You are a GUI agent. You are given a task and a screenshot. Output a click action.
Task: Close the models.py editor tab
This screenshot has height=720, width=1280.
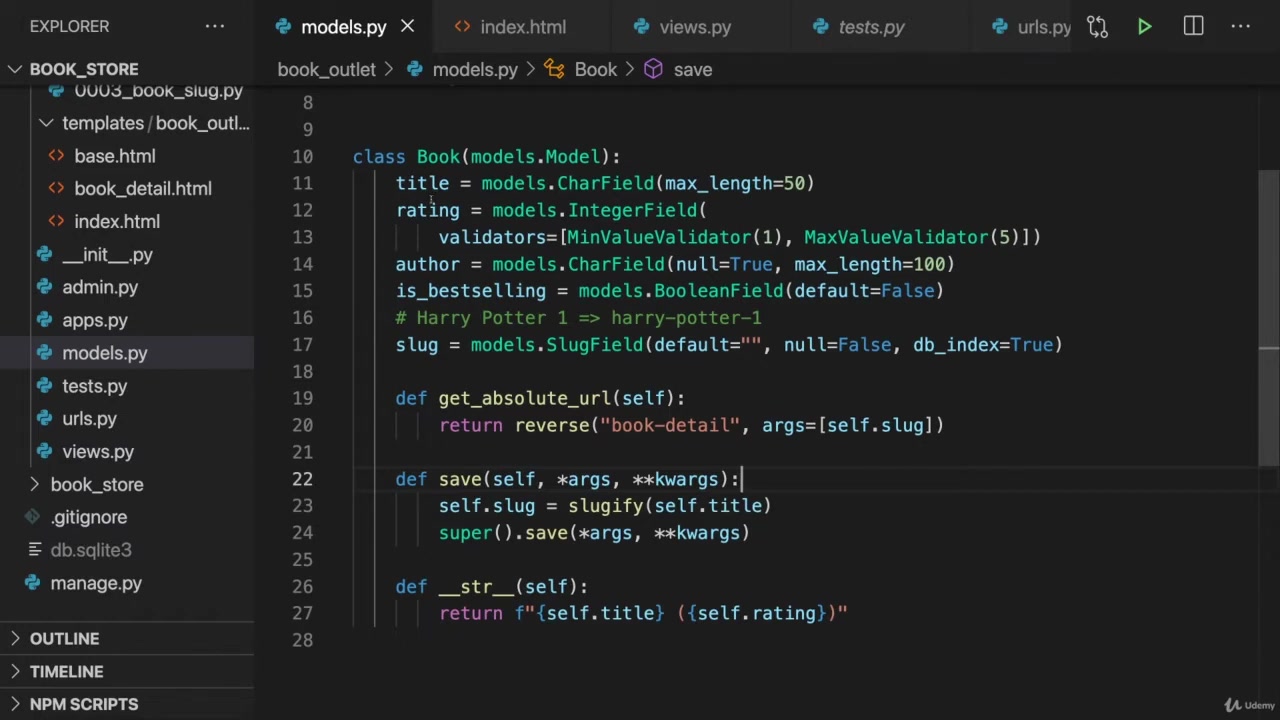pyautogui.click(x=408, y=27)
